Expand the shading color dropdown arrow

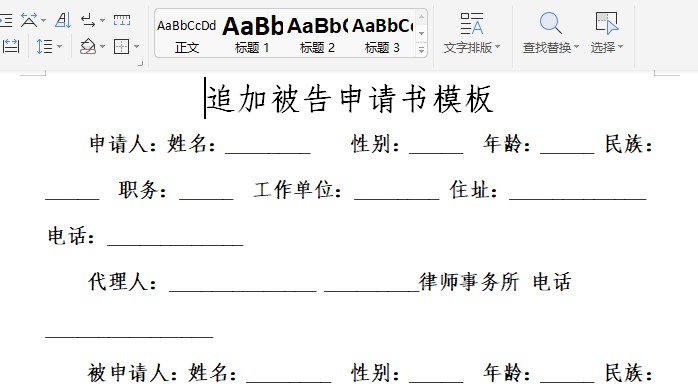tap(102, 46)
